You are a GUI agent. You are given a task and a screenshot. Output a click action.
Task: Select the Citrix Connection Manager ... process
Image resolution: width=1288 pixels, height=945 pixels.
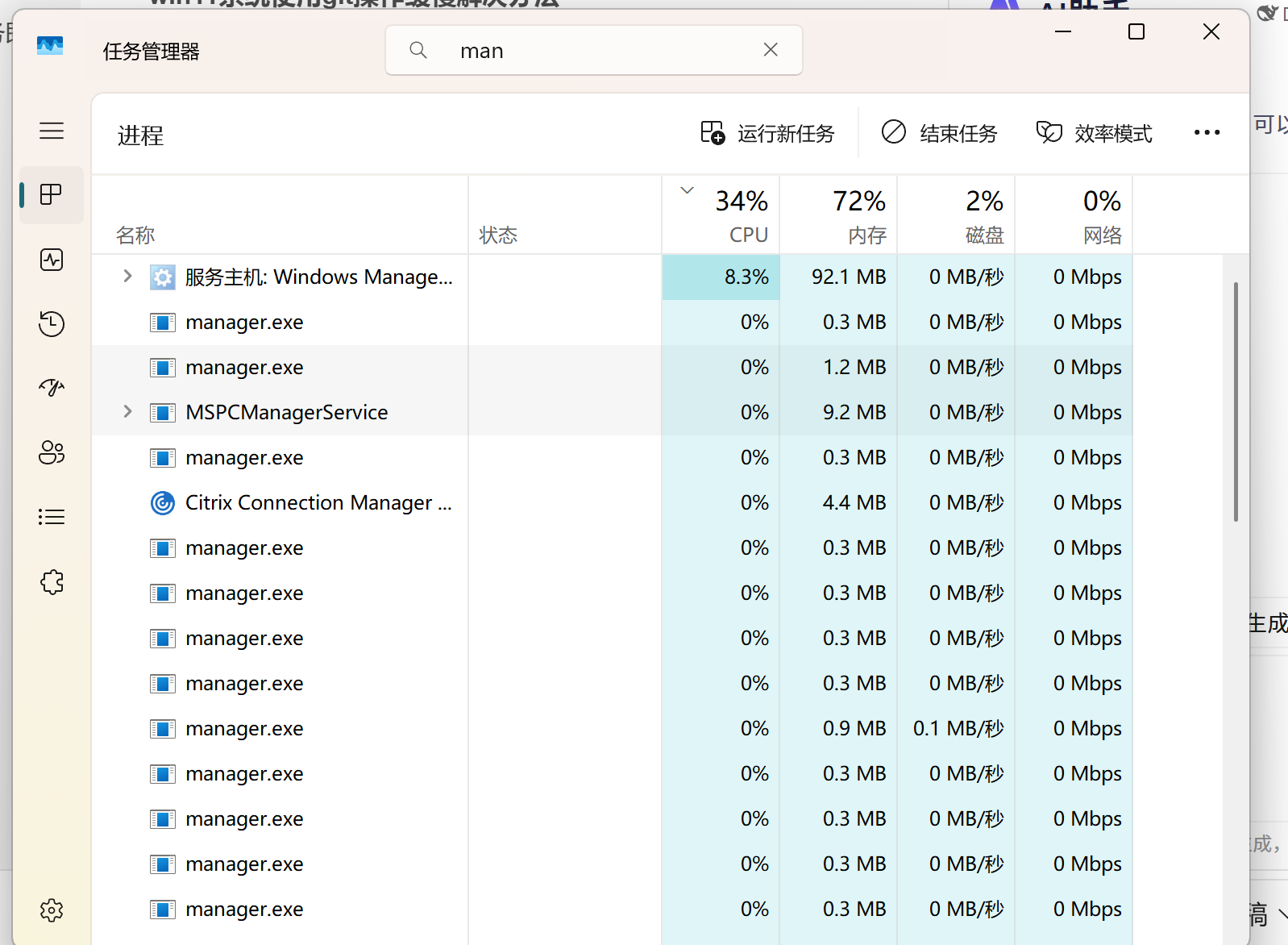(x=318, y=502)
